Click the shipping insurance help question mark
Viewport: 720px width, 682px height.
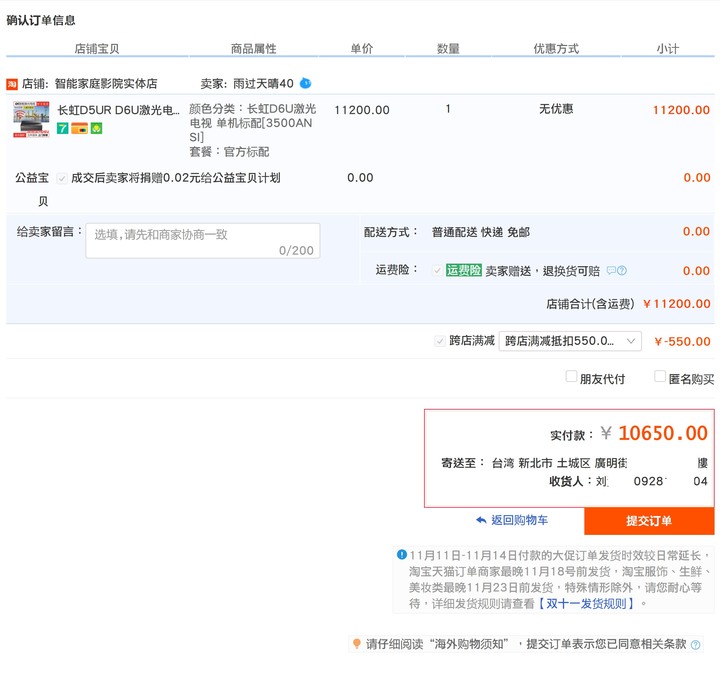click(x=622, y=271)
